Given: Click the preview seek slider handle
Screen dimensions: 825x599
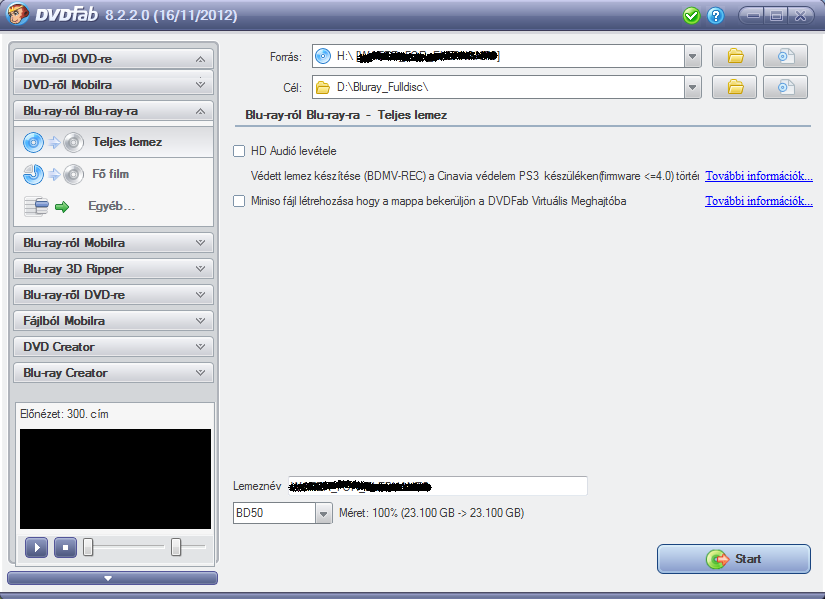Looking at the screenshot, I should point(88,547).
